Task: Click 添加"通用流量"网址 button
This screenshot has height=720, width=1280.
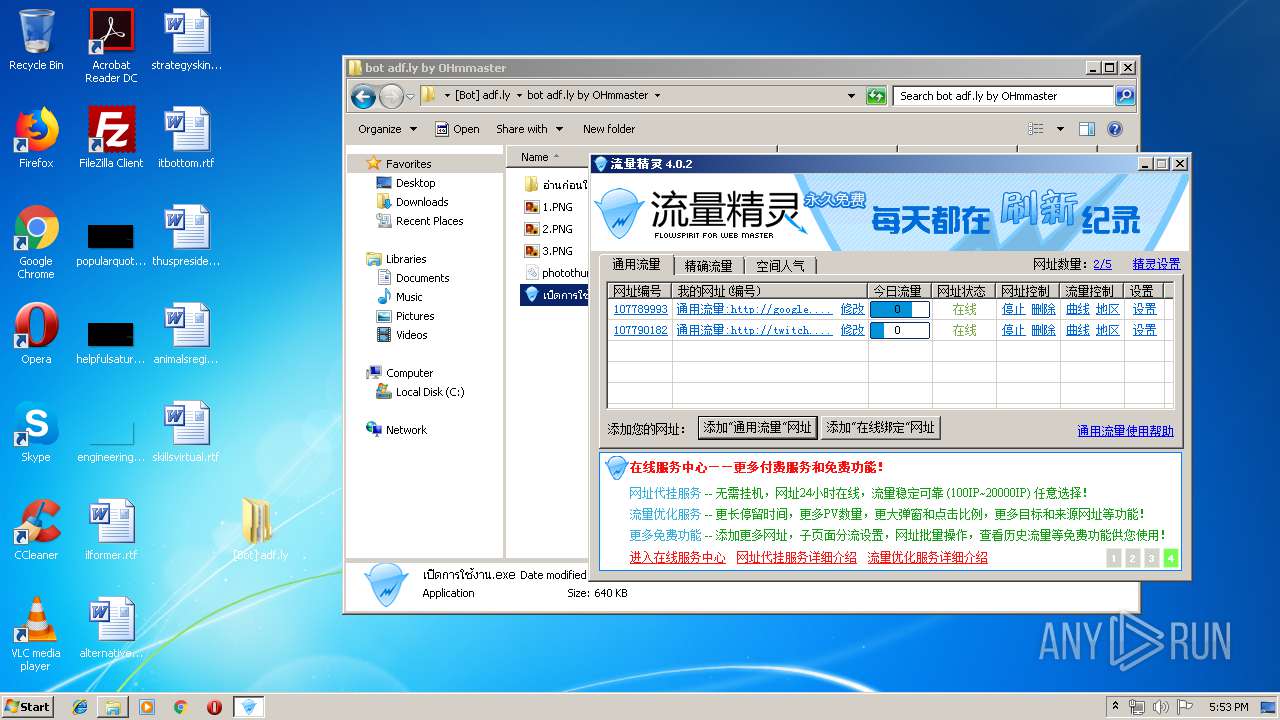Action: click(757, 428)
